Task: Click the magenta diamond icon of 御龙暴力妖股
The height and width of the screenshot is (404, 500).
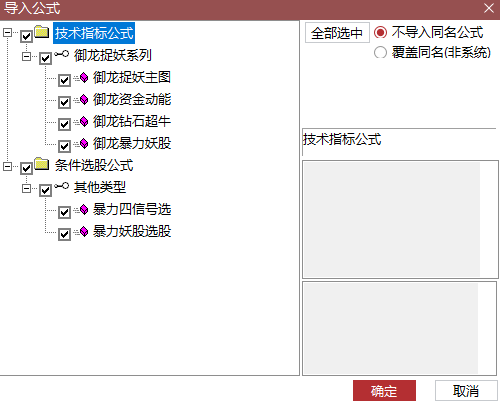Action: point(84,143)
